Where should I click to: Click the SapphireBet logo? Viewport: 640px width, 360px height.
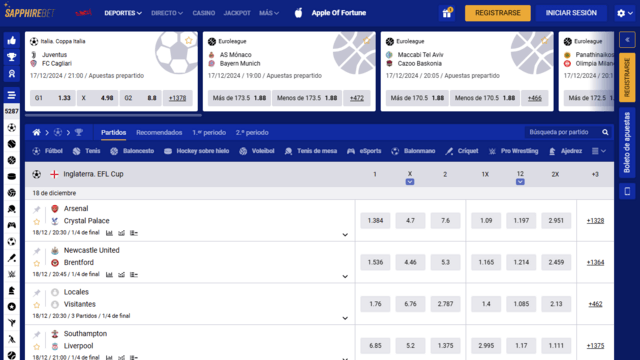[x=29, y=12]
